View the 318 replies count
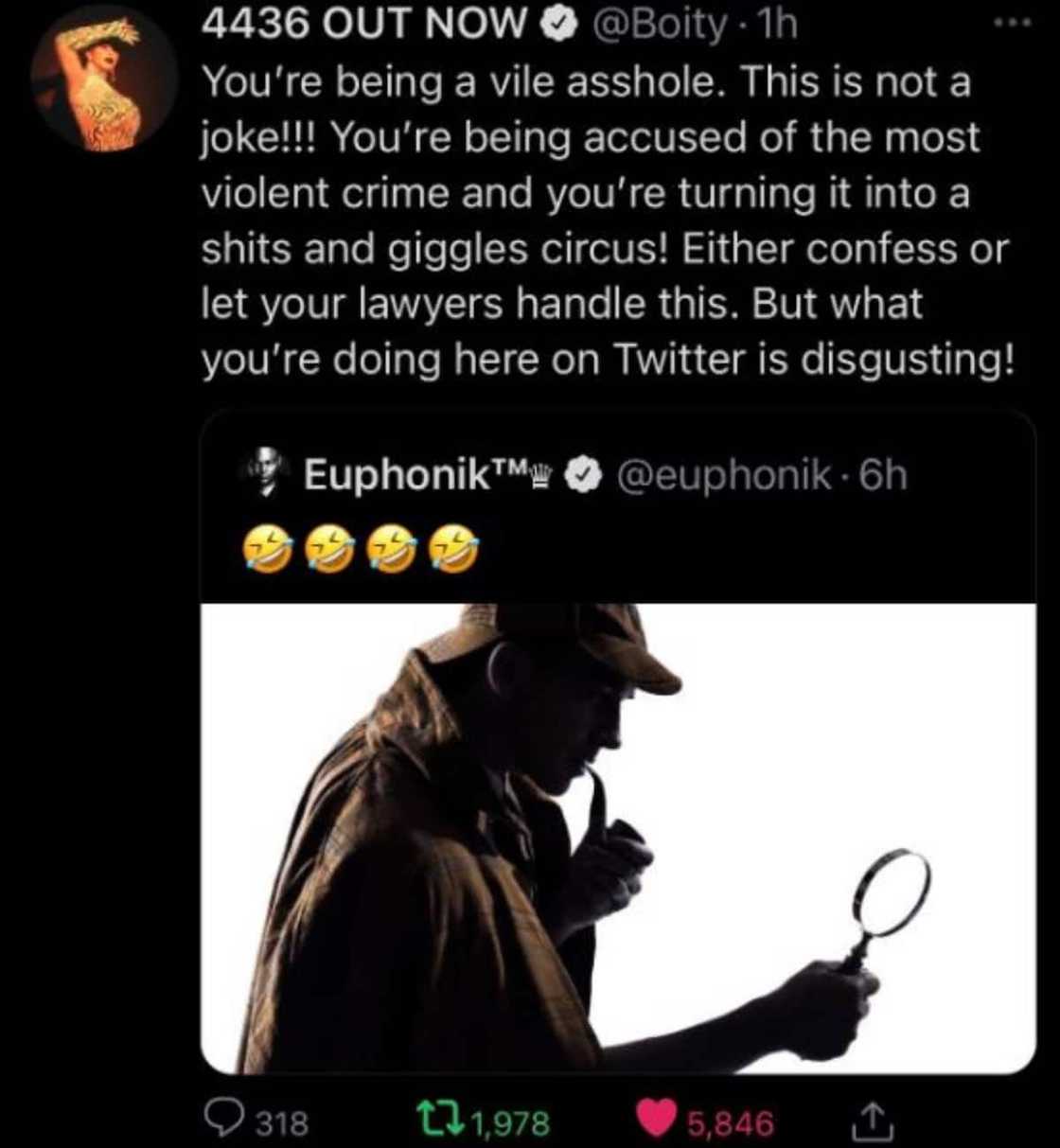The height and width of the screenshot is (1148, 1060). click(x=283, y=1122)
